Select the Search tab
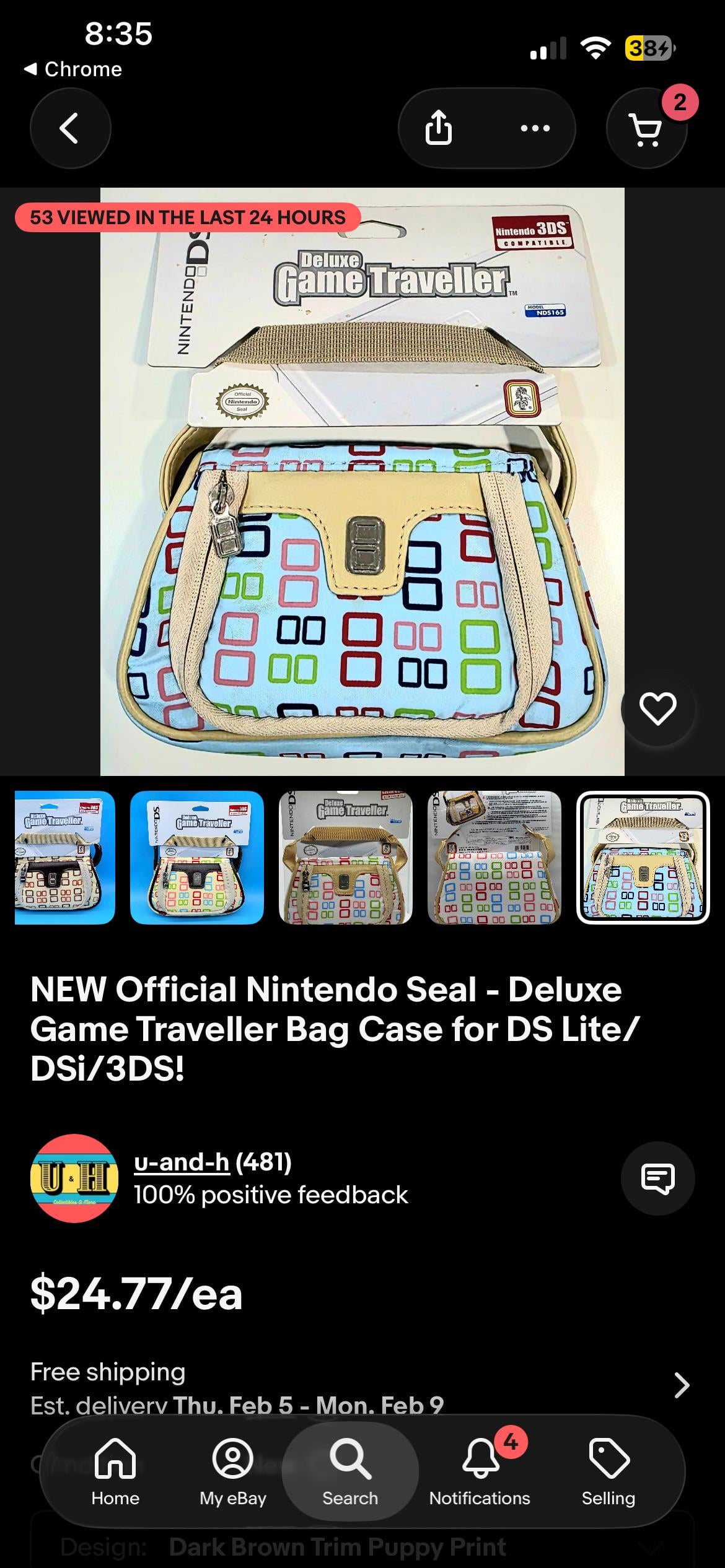This screenshot has height=1568, width=725. [350, 1471]
